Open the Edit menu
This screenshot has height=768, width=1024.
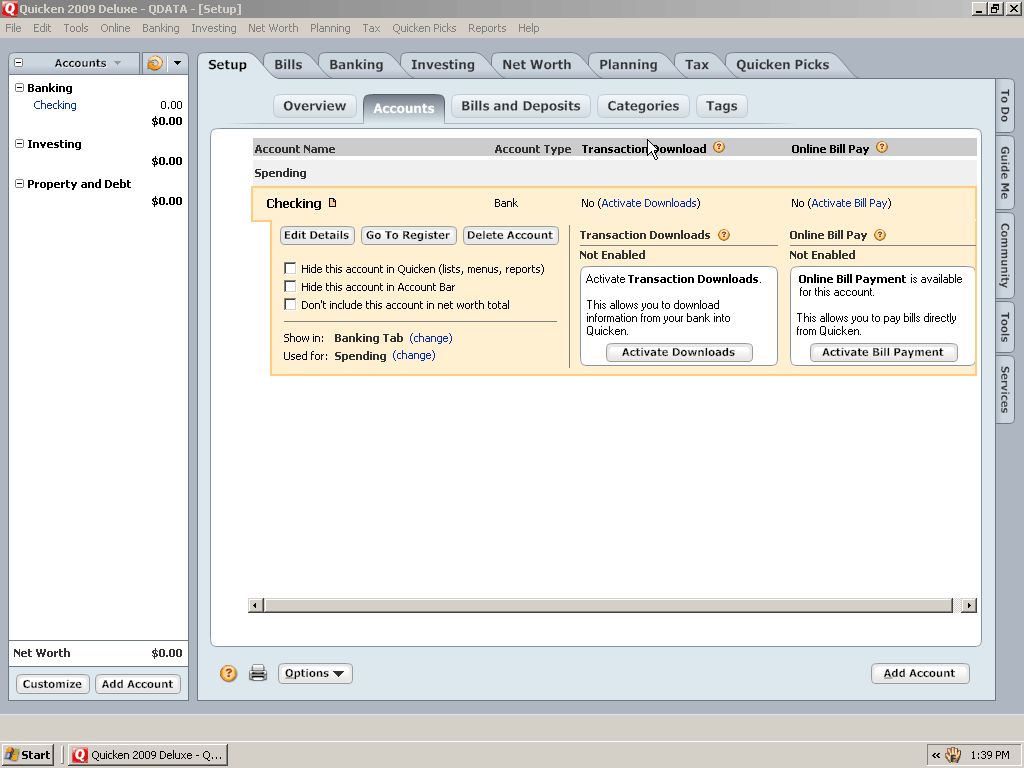[42, 28]
